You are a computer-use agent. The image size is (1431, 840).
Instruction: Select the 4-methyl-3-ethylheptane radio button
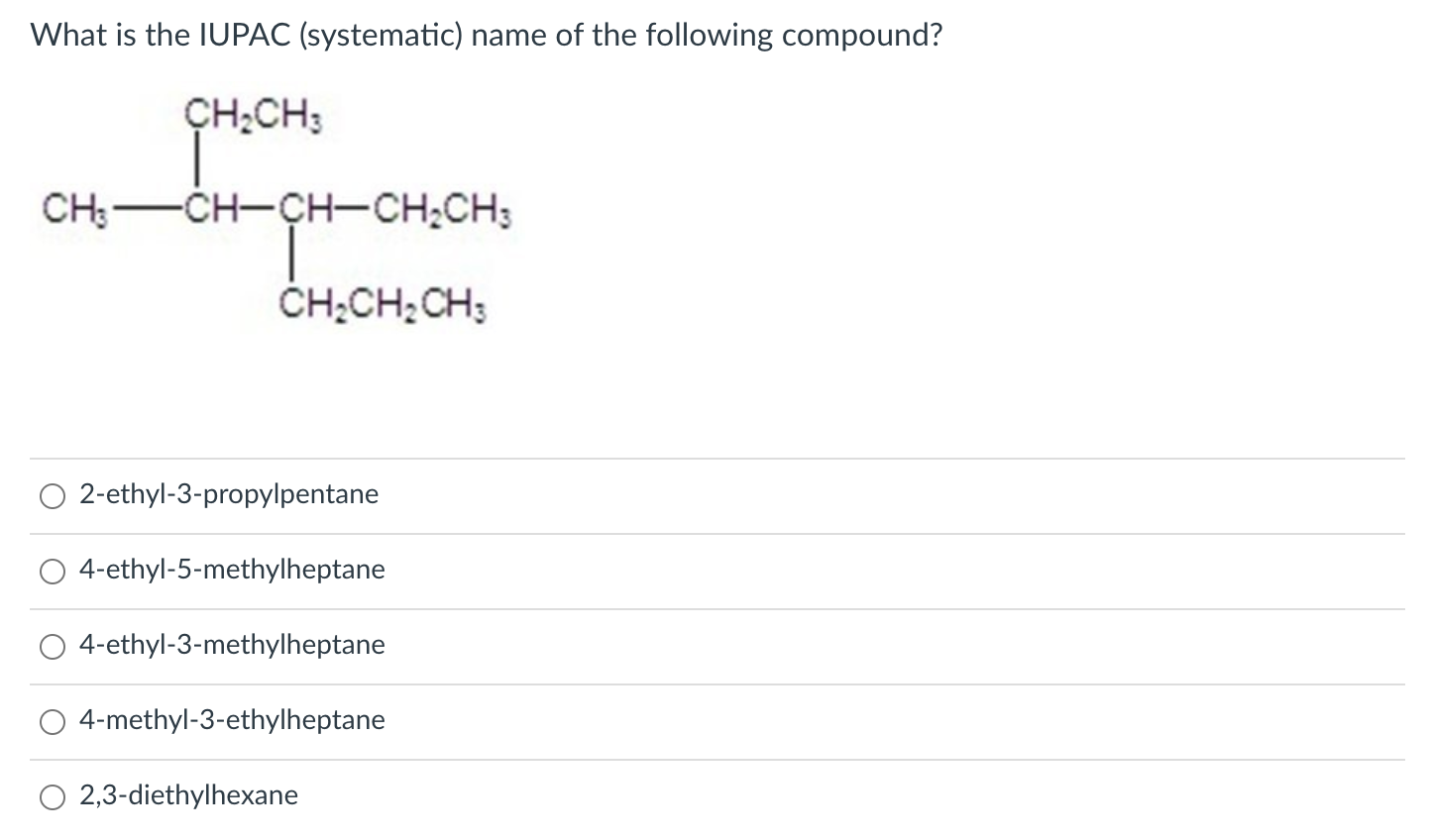pos(52,721)
